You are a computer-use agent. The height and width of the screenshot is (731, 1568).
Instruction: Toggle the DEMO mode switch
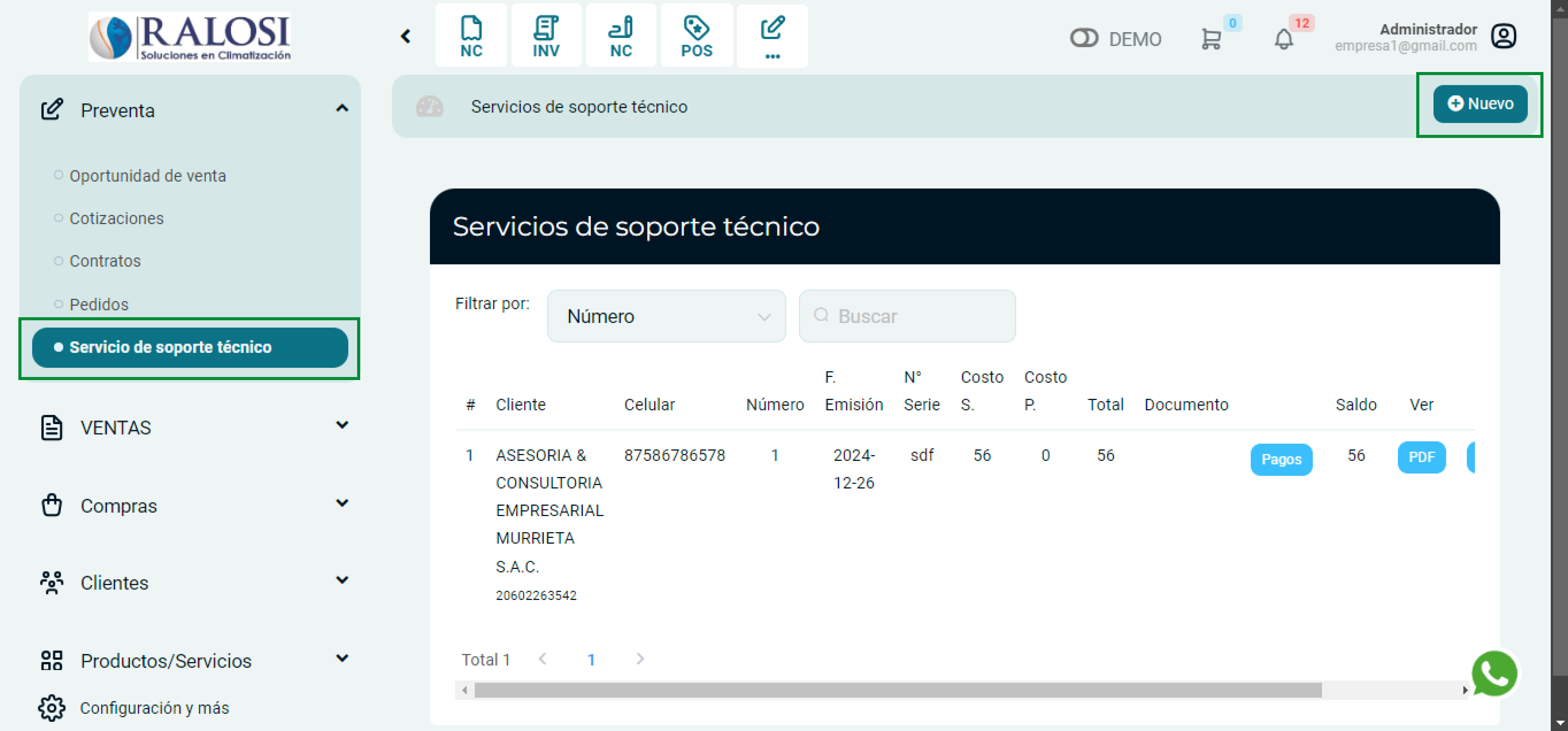point(1085,38)
